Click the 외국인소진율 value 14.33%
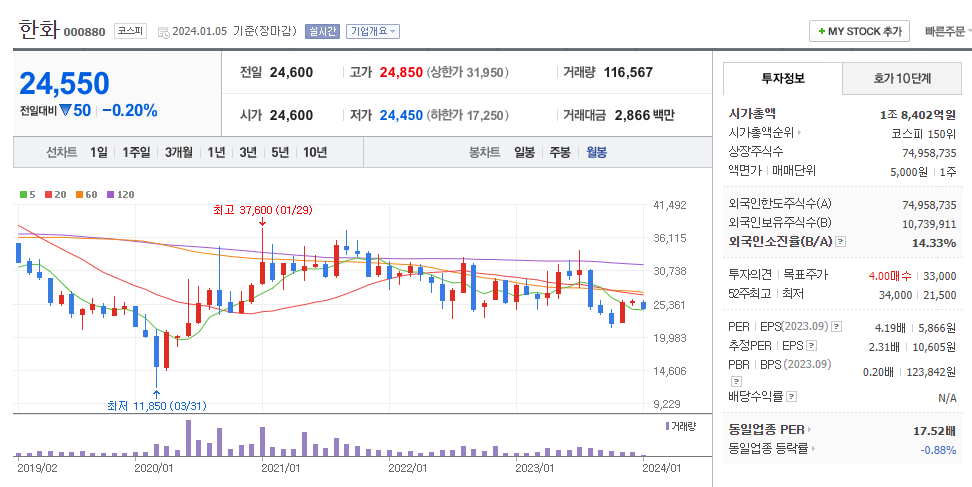This screenshot has width=972, height=487. tap(934, 243)
